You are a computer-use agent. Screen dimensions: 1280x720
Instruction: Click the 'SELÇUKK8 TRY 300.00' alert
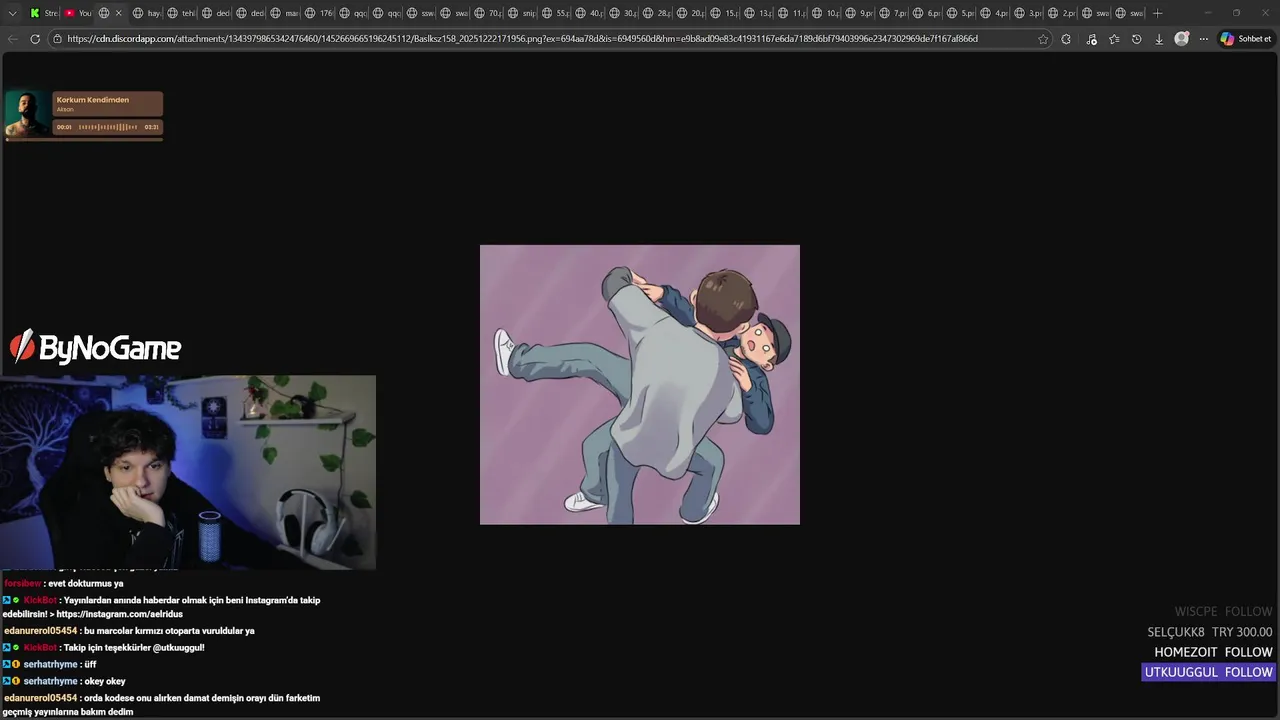tap(1210, 632)
